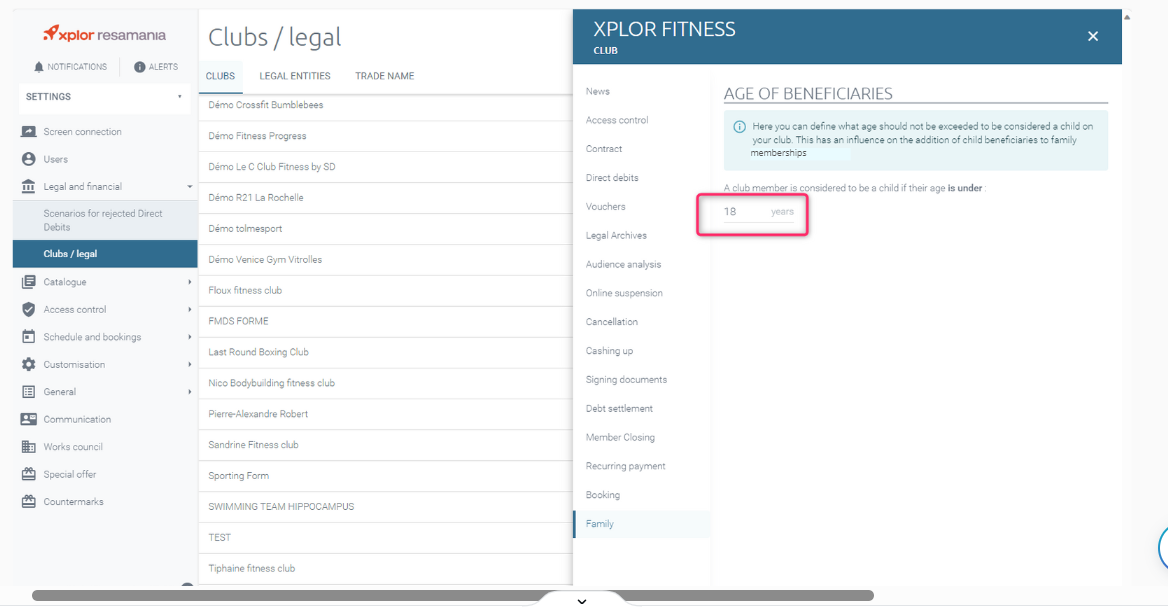Open News in club panel menu
This screenshot has height=609, width=1168.
coord(597,92)
